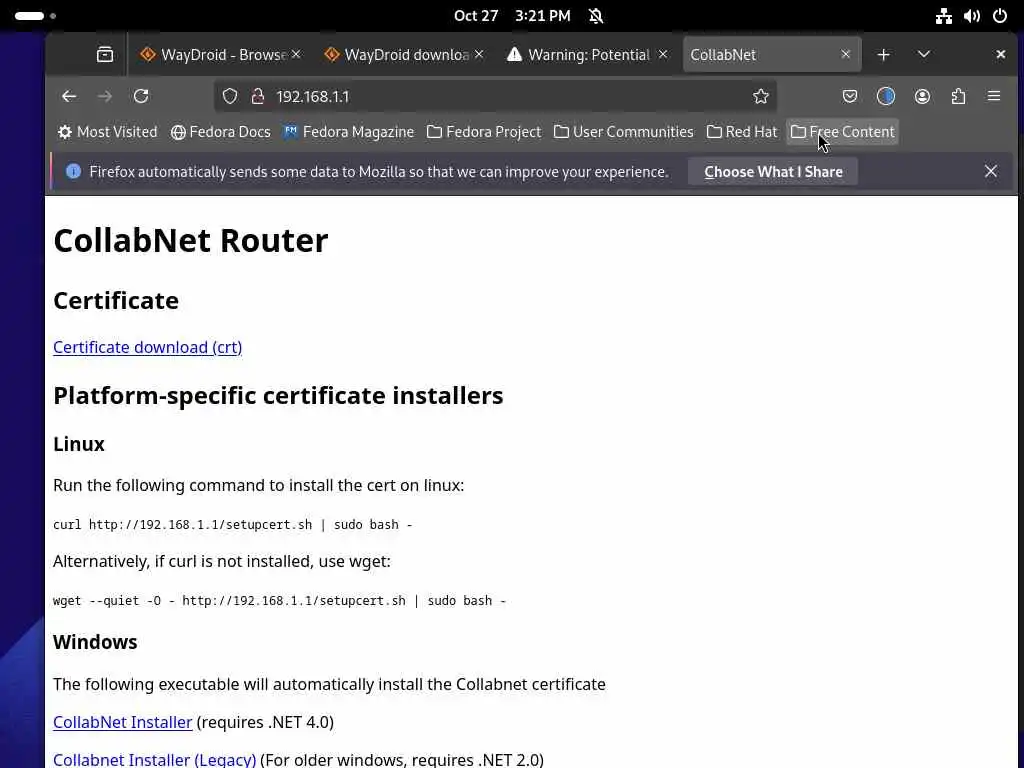Click the Platform-specific certificate installers heading
Image resolution: width=1024 pixels, height=768 pixels.
278,395
